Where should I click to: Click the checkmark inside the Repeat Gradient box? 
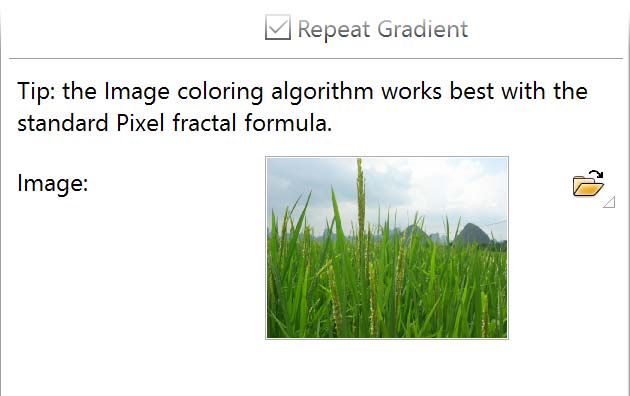tap(278, 27)
